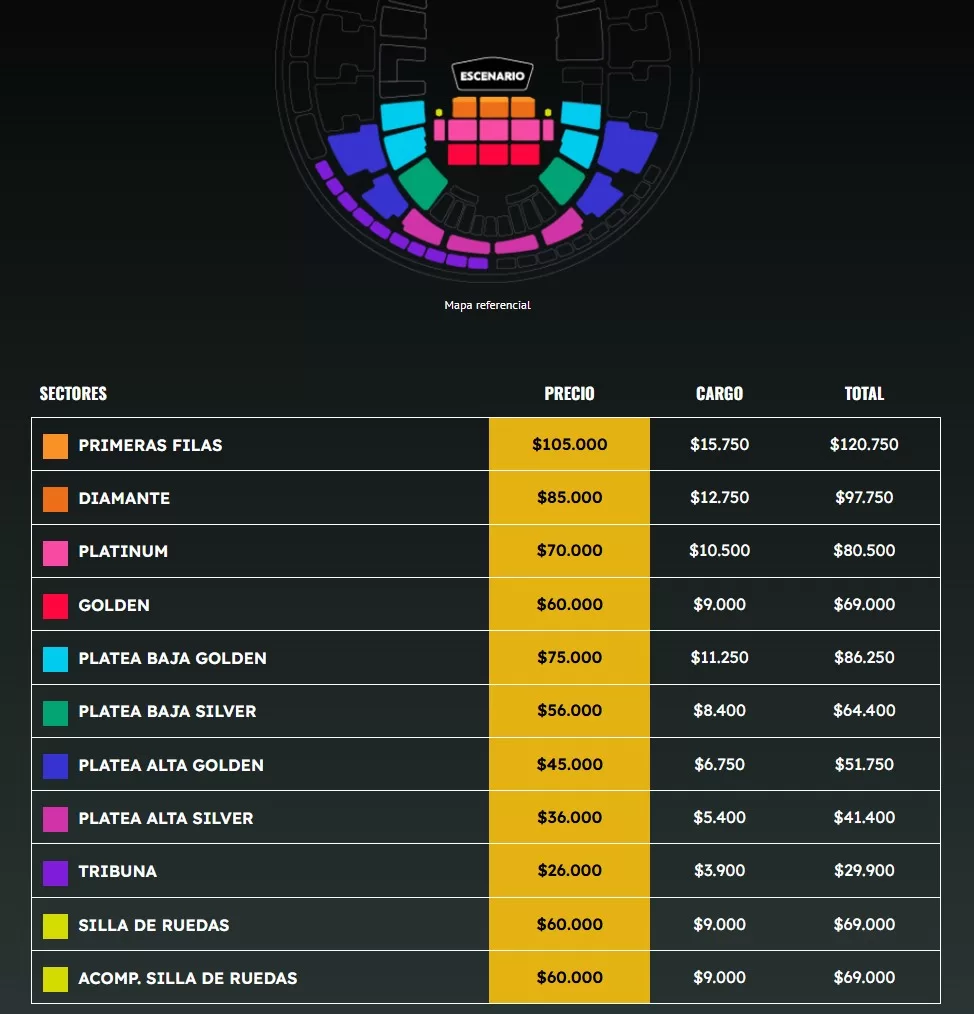Click the Diamante dark orange swatch
Screen dimensions: 974x1014
coord(55,499)
